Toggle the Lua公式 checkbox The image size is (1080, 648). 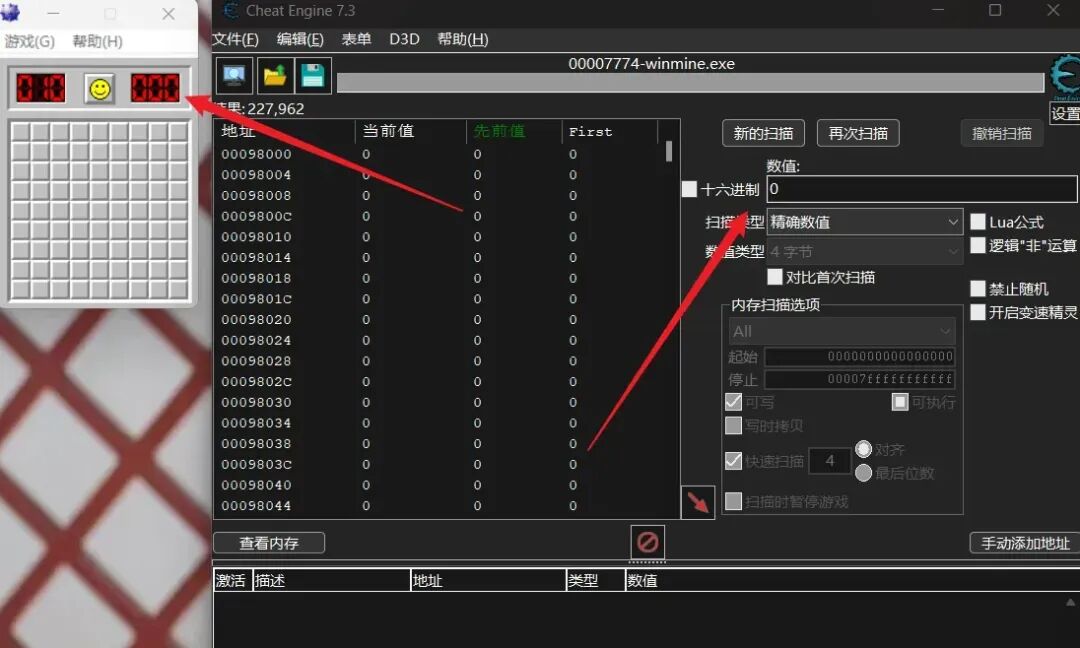977,221
